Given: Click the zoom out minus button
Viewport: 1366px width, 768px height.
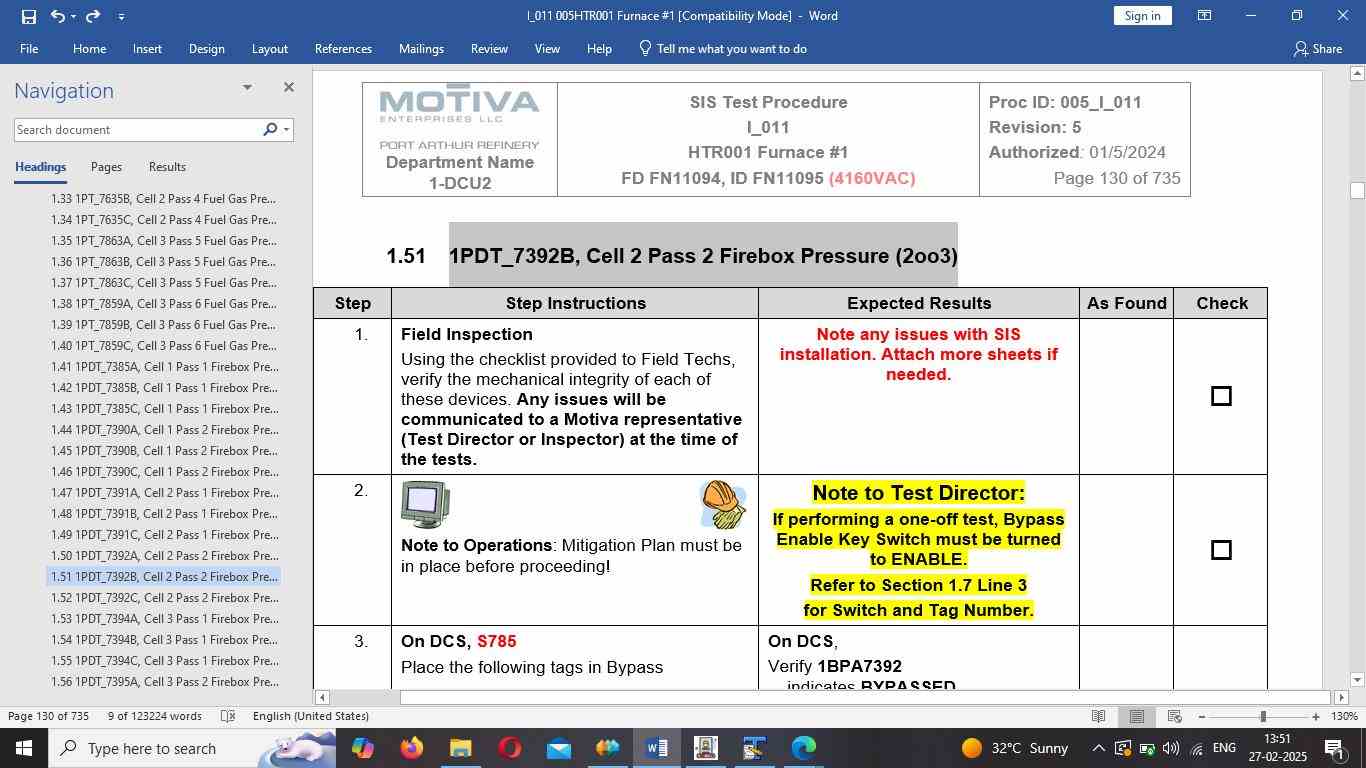Looking at the screenshot, I should point(1202,717).
